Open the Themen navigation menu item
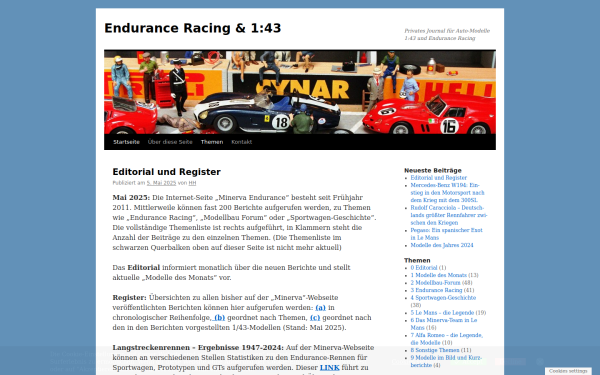600x375 pixels. (212, 142)
